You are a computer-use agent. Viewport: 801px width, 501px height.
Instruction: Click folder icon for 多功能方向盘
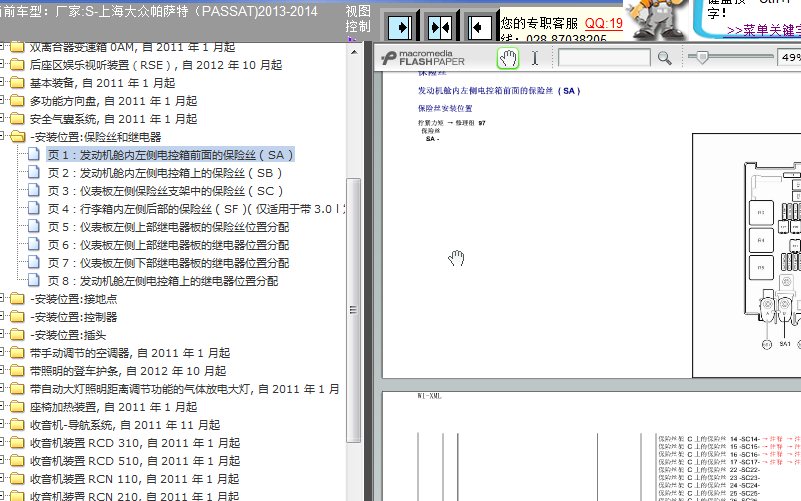click(17, 101)
